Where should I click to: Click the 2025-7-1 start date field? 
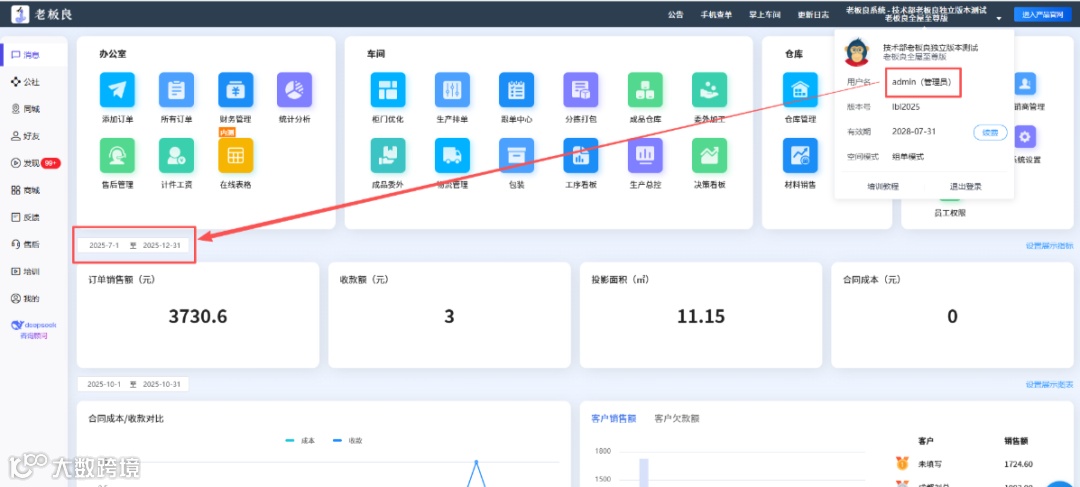coord(105,245)
